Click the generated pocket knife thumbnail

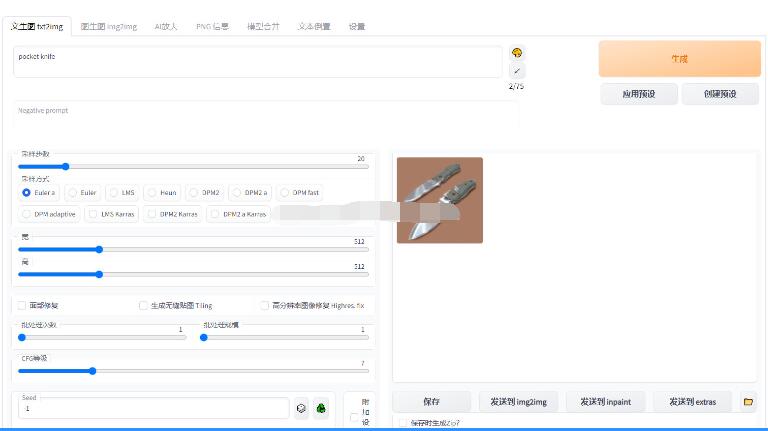pos(440,200)
